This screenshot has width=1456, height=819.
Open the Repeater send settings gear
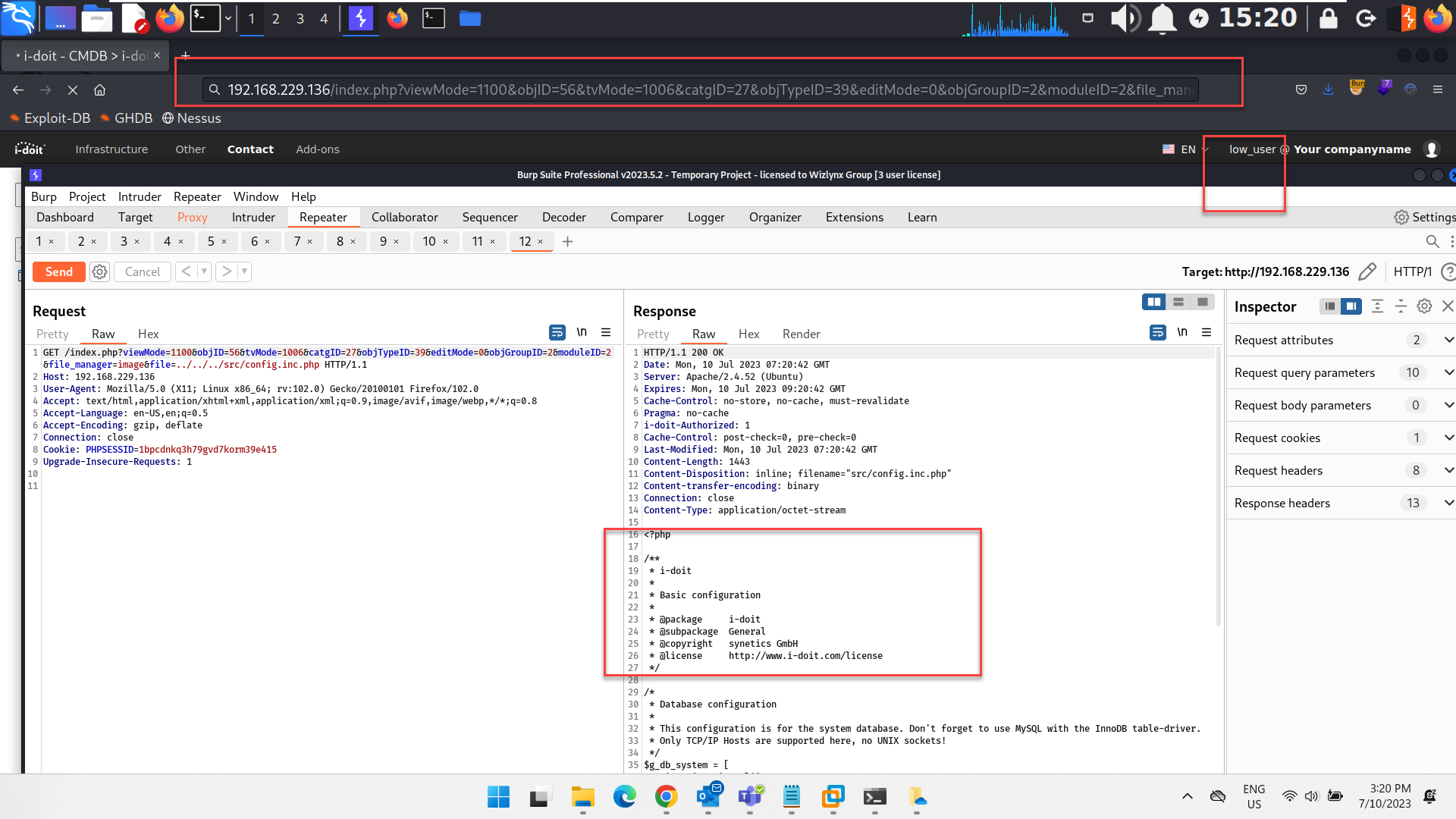point(99,271)
